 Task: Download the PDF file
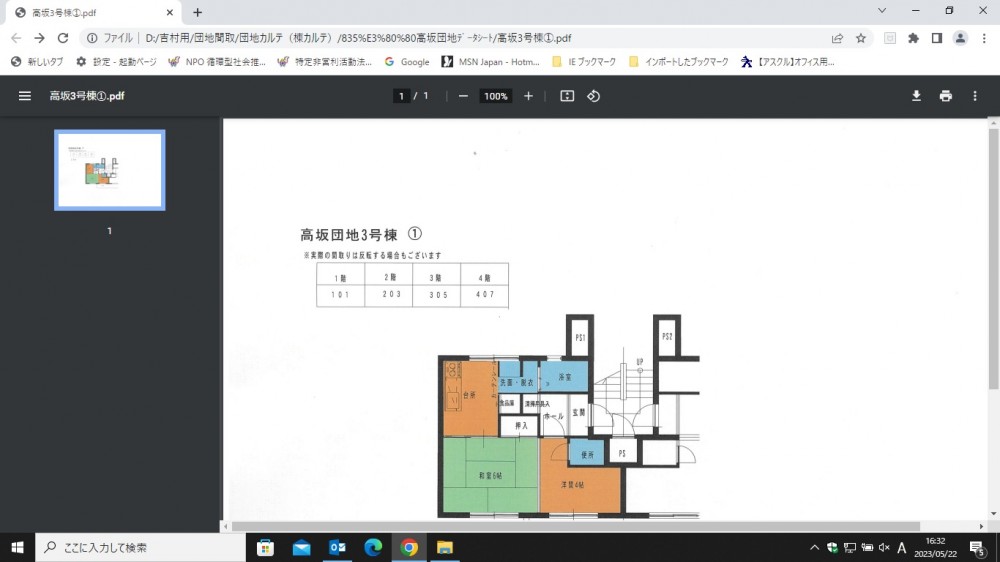[x=915, y=96]
